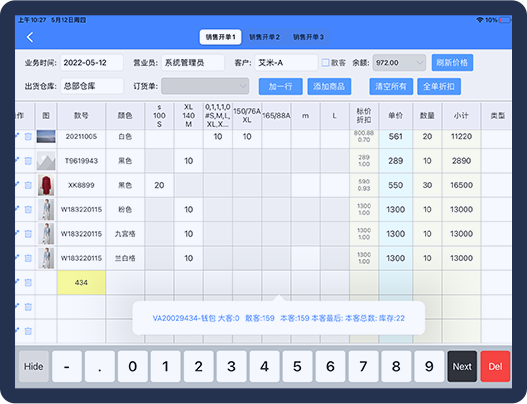Go back using the arrow icon
527x404 pixels.
pyautogui.click(x=30, y=37)
